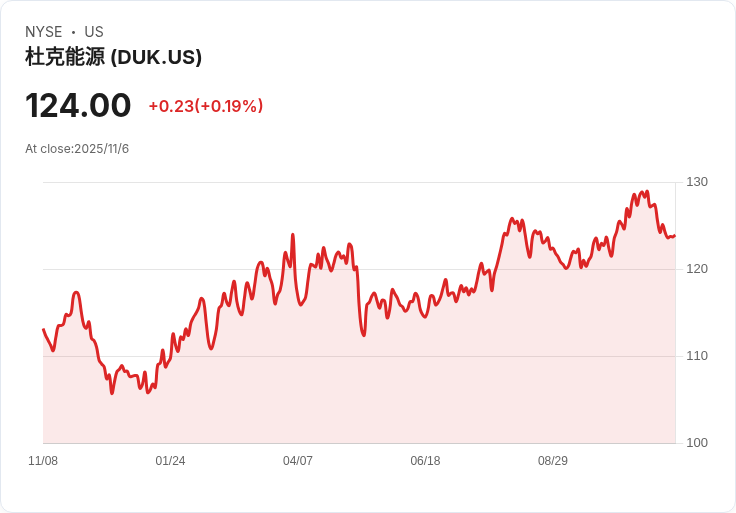Click the 130 y-axis label
736x513 pixels.
697,182
